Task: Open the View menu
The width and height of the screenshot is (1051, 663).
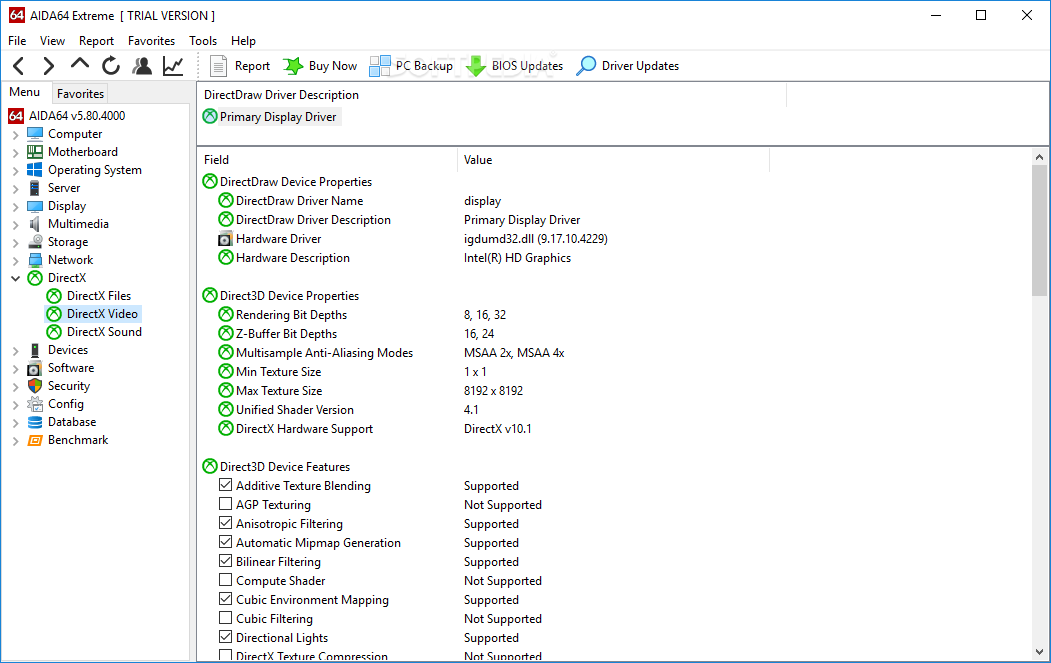Action: pyautogui.click(x=52, y=41)
